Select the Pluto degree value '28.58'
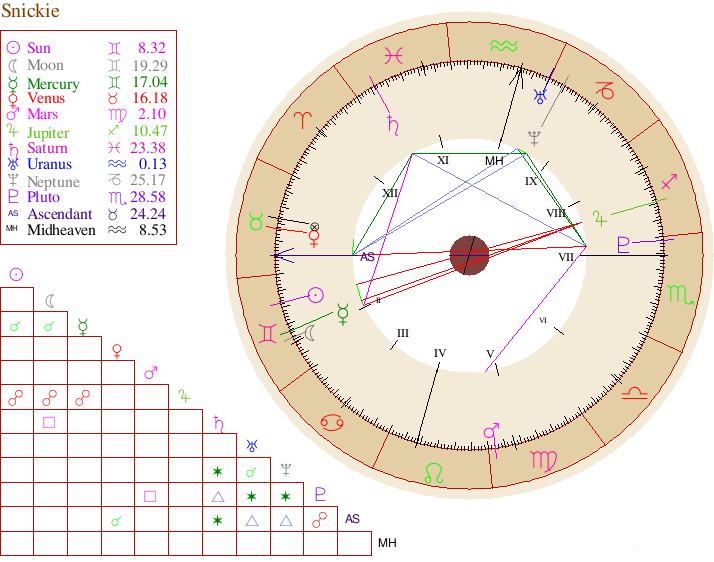Viewport: 714px width, 562px height. (148, 197)
